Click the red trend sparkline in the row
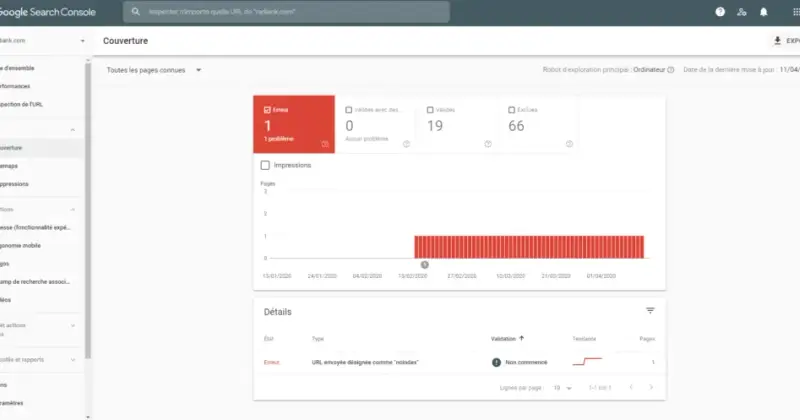The image size is (800, 420). pos(587,361)
